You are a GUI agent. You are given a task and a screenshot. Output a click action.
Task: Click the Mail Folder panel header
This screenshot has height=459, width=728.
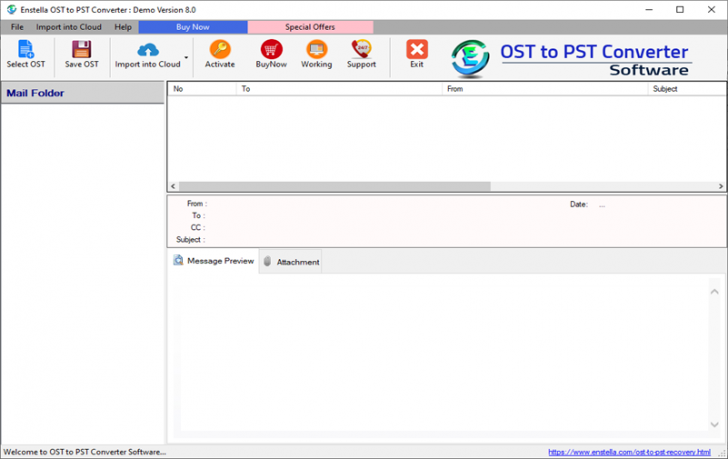(x=83, y=93)
